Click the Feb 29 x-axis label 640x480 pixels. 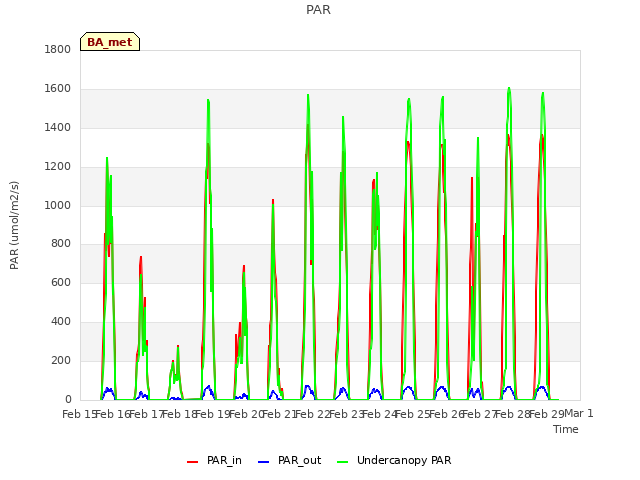546,414
